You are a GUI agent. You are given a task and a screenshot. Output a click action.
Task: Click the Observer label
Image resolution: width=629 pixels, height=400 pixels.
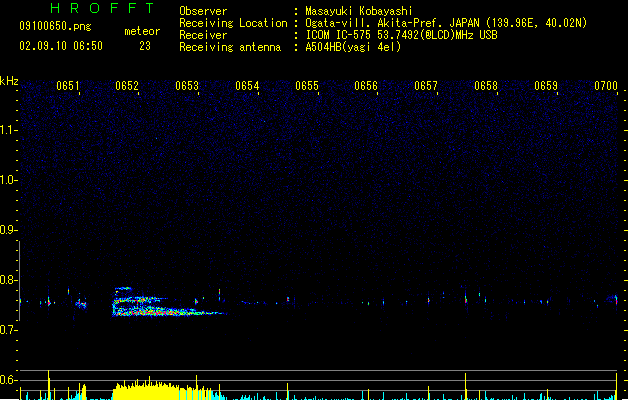(x=203, y=11)
